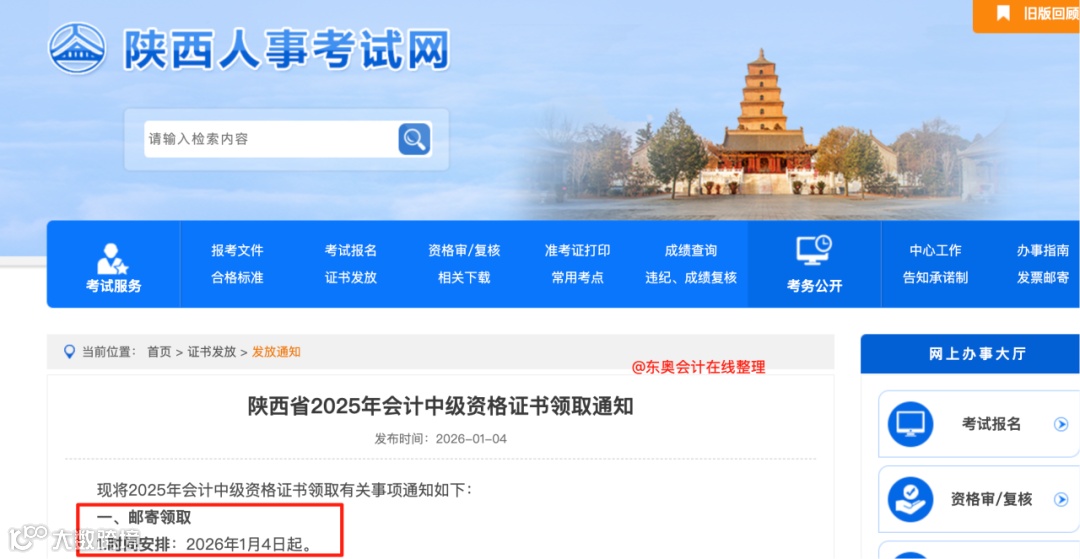Open 发票邮寄 in the navigation bar
This screenshot has height=559, width=1080.
pos(1043,277)
